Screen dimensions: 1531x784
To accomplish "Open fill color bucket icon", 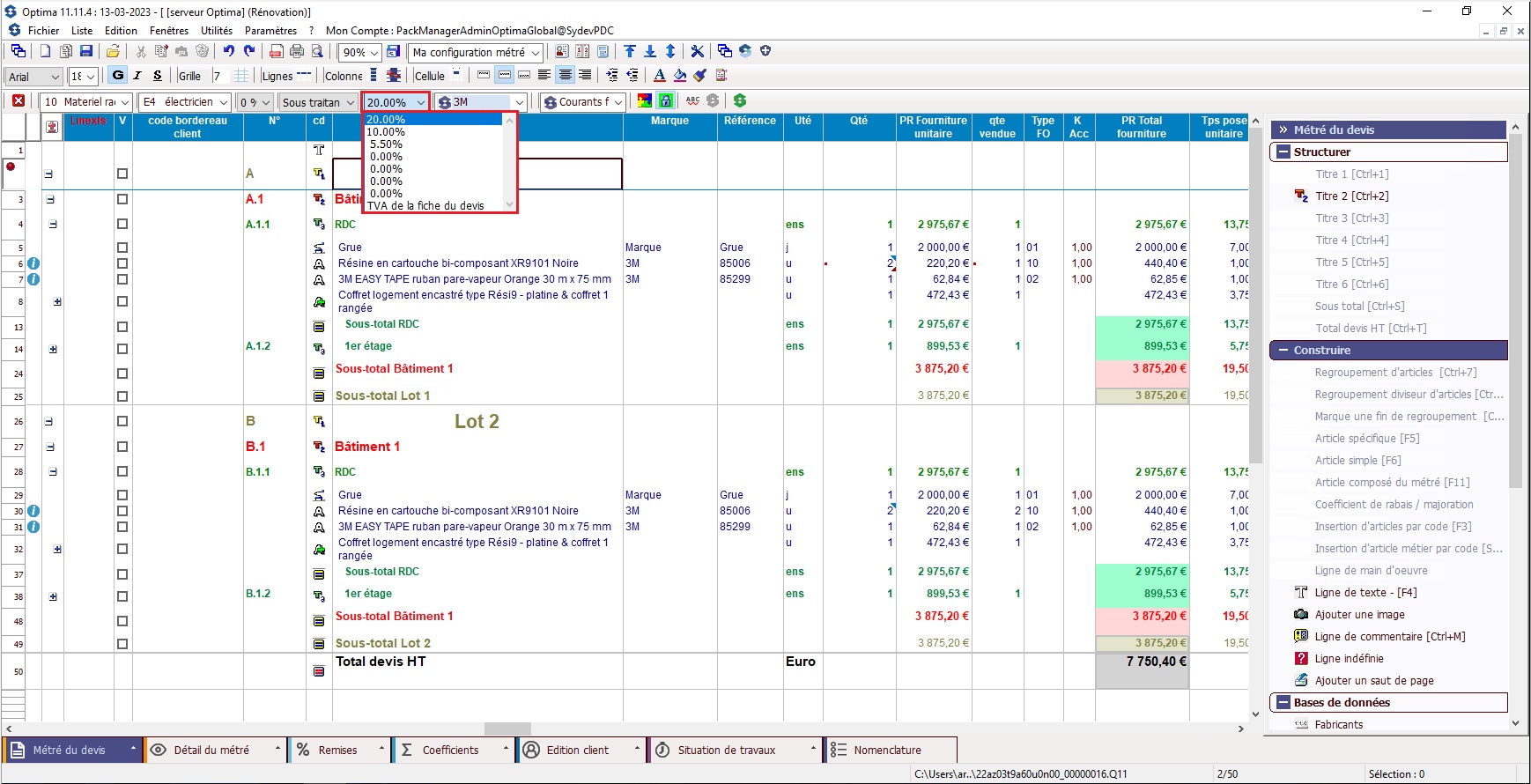I will [679, 76].
